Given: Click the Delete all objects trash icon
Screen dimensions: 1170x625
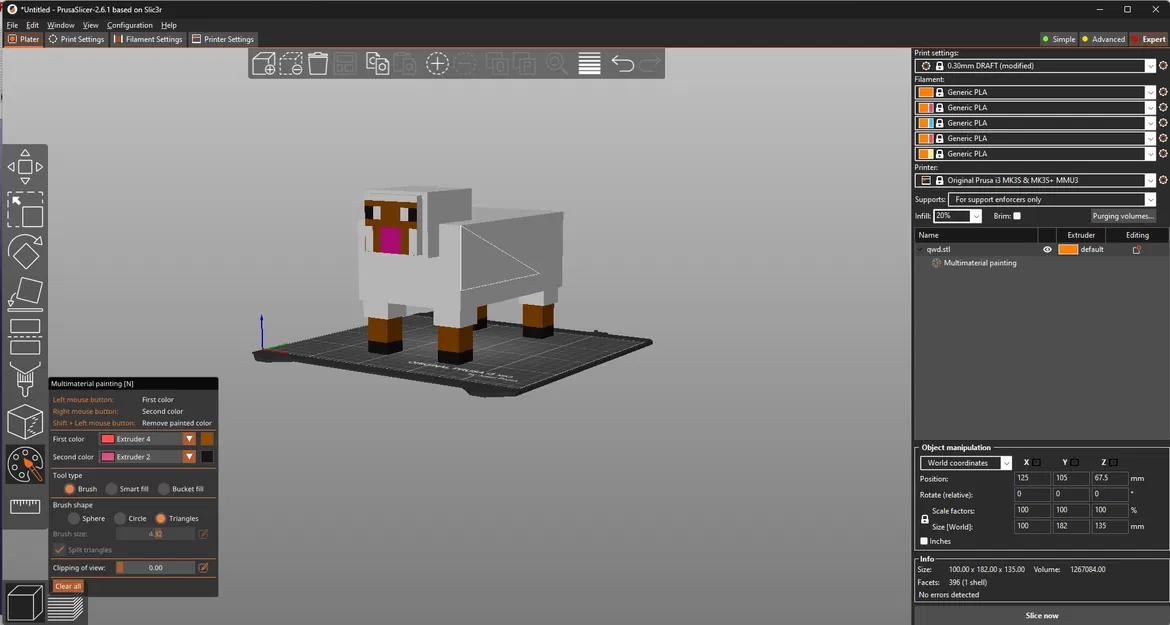Looking at the screenshot, I should 317,63.
